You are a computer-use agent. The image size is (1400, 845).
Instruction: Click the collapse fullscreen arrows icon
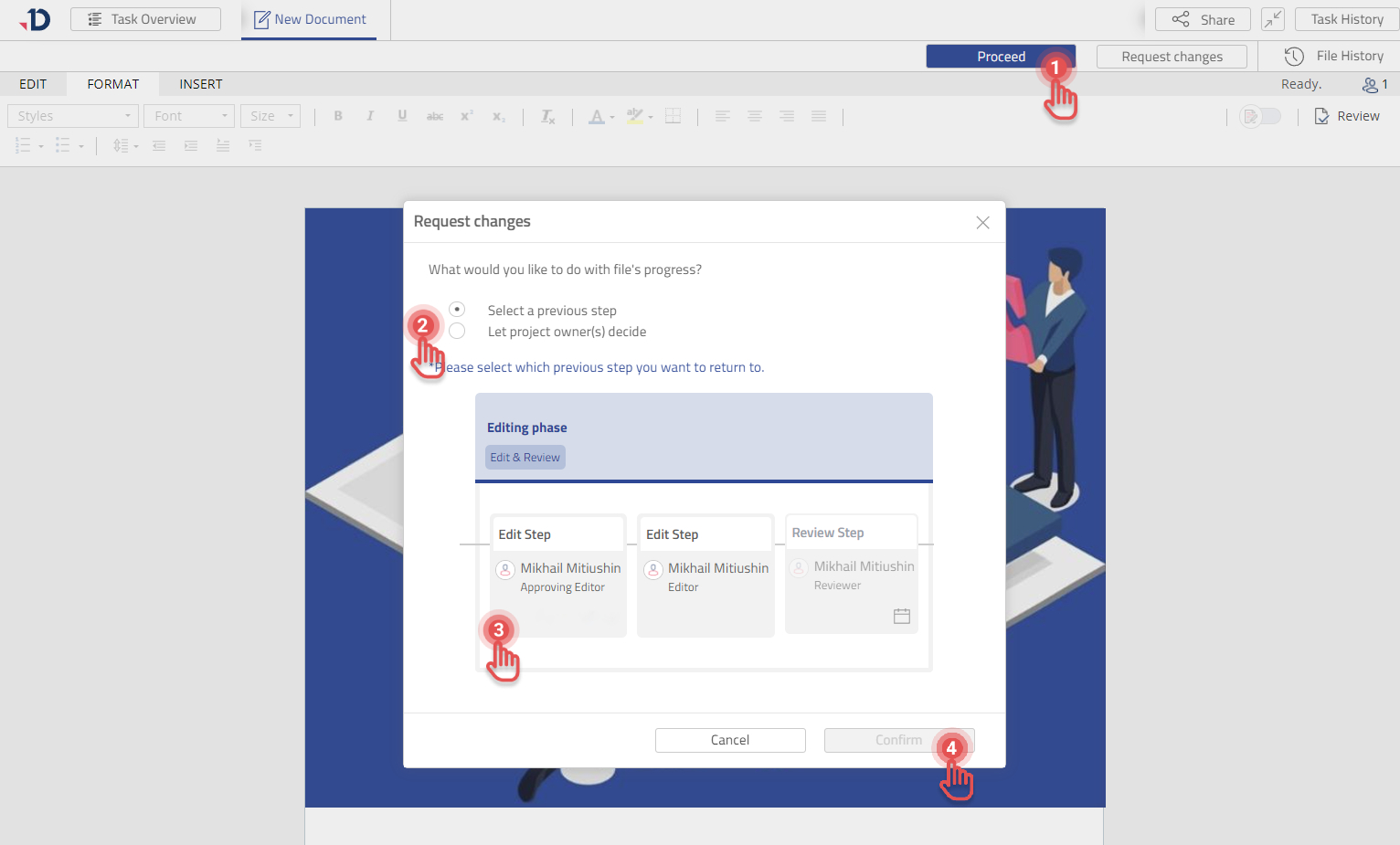click(1272, 19)
